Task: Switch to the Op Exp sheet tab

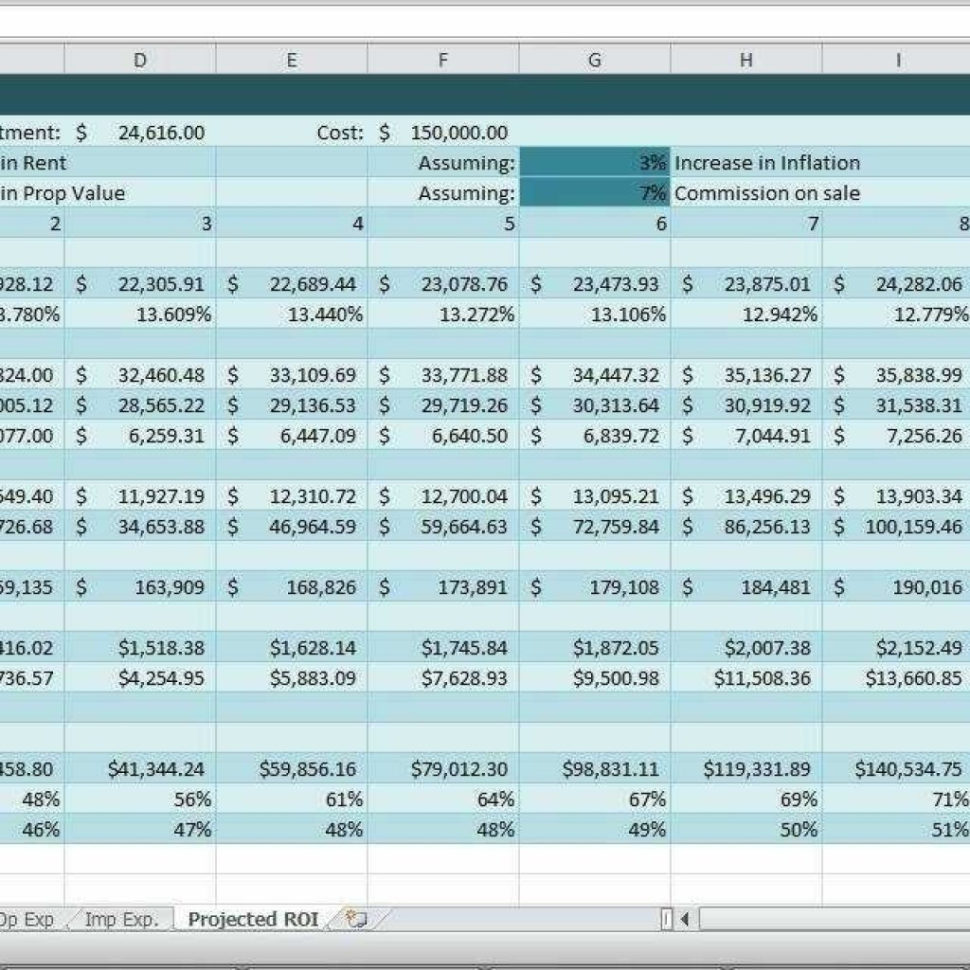Action: [30, 917]
